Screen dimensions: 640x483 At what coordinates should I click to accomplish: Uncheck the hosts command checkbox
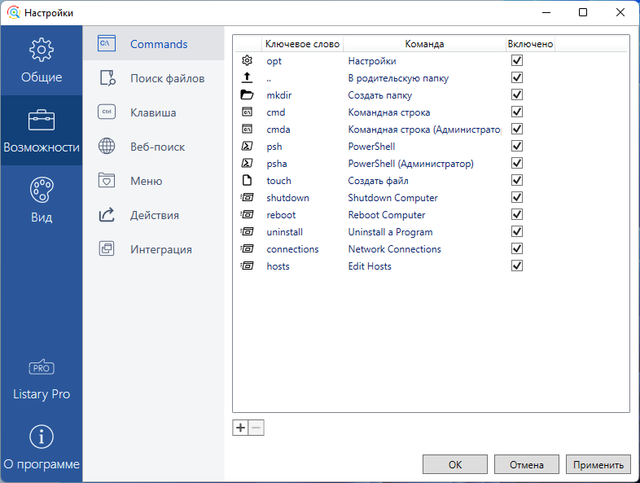click(x=517, y=266)
